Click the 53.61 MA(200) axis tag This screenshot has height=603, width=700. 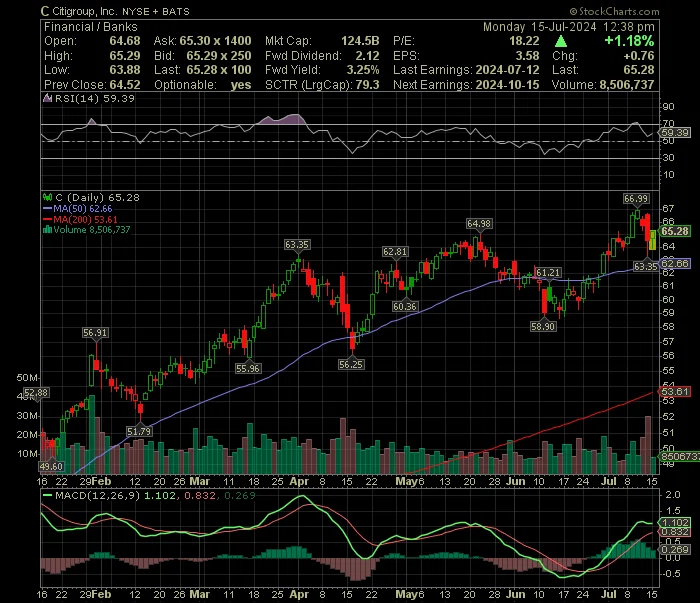(675, 391)
